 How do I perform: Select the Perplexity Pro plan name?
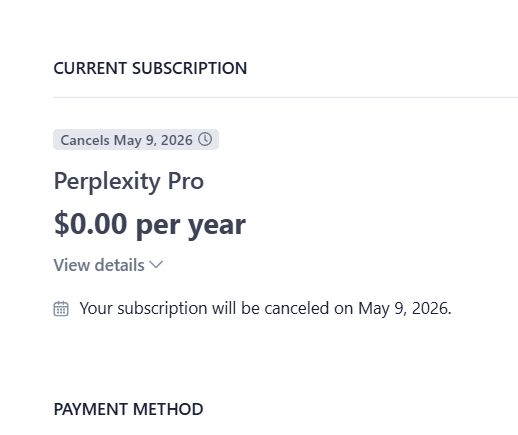129,182
